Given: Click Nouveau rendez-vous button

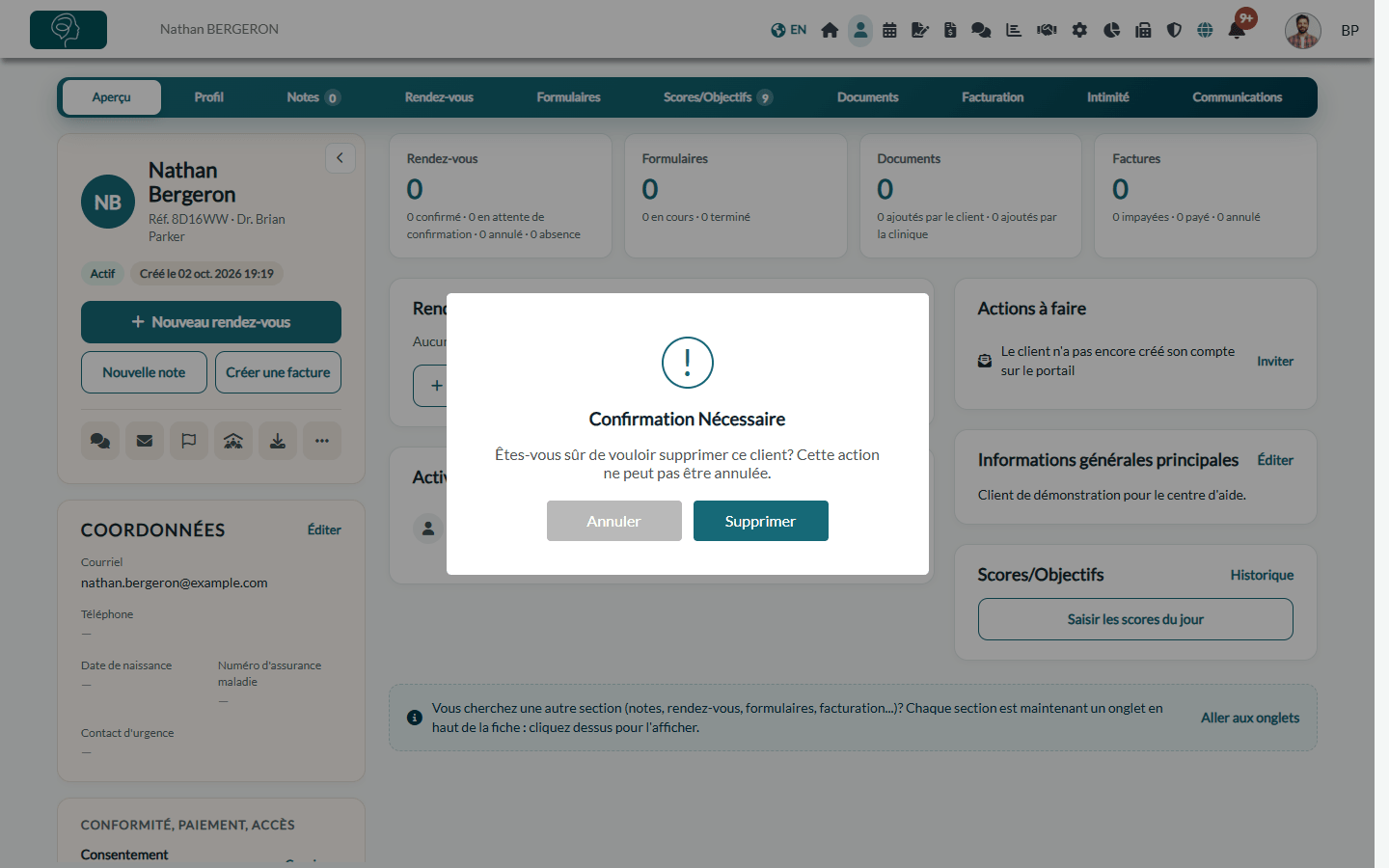Looking at the screenshot, I should 211,322.
